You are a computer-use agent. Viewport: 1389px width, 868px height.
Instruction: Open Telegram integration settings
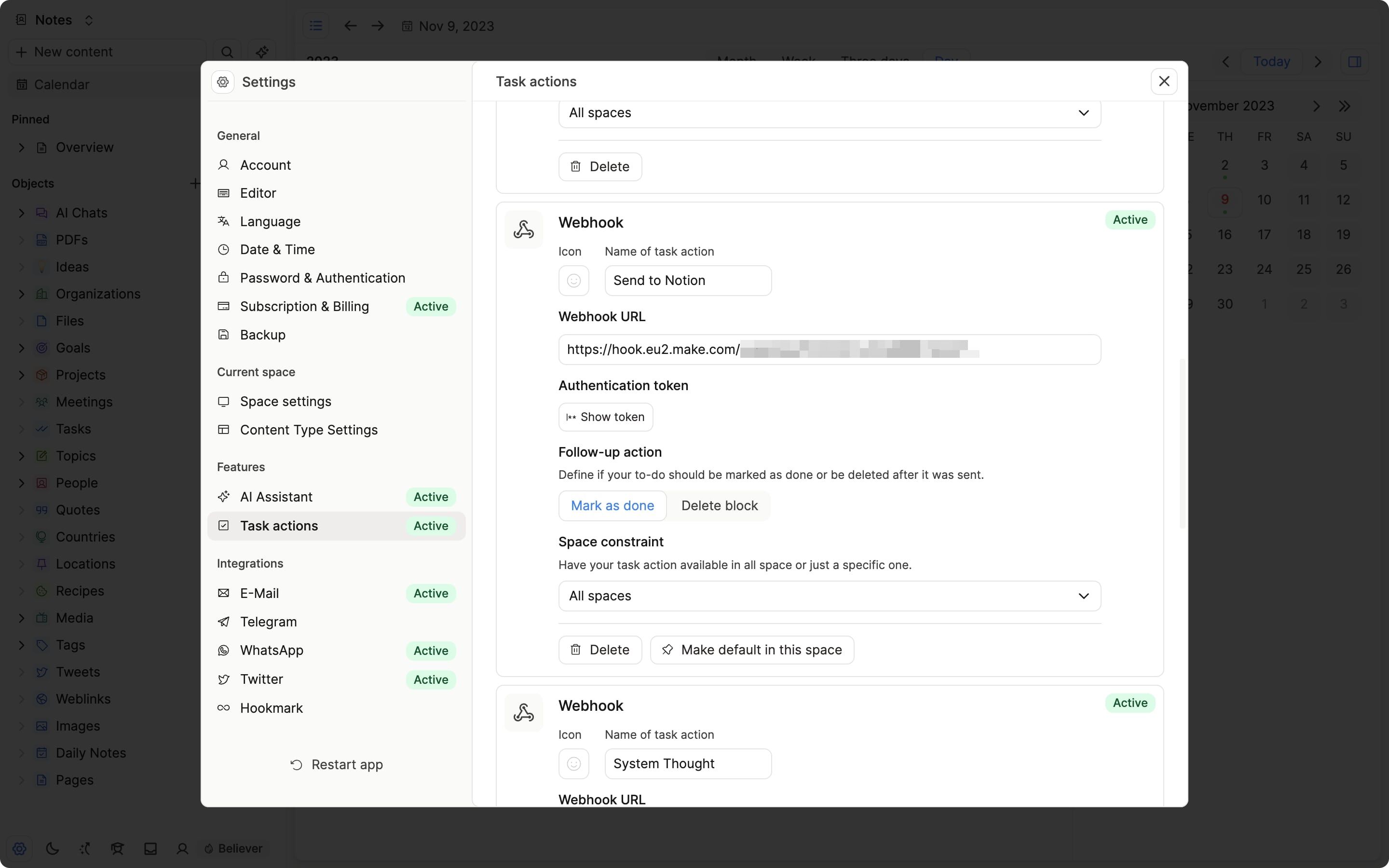(268, 622)
